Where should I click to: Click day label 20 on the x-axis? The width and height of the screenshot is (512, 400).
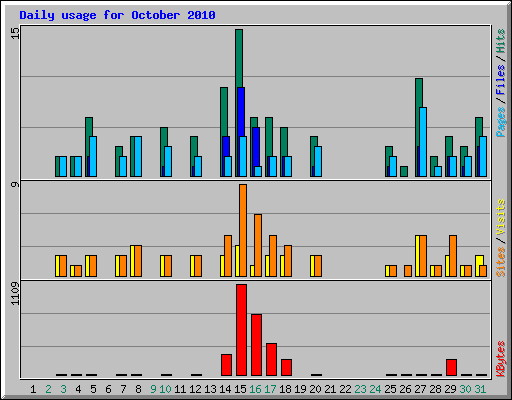tap(315, 389)
